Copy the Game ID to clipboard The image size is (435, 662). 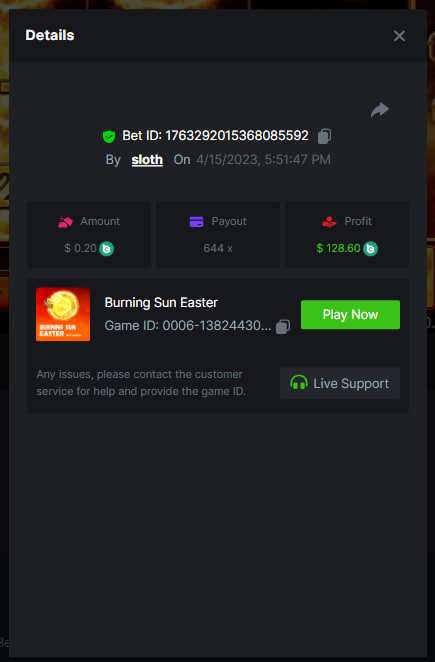pos(283,326)
